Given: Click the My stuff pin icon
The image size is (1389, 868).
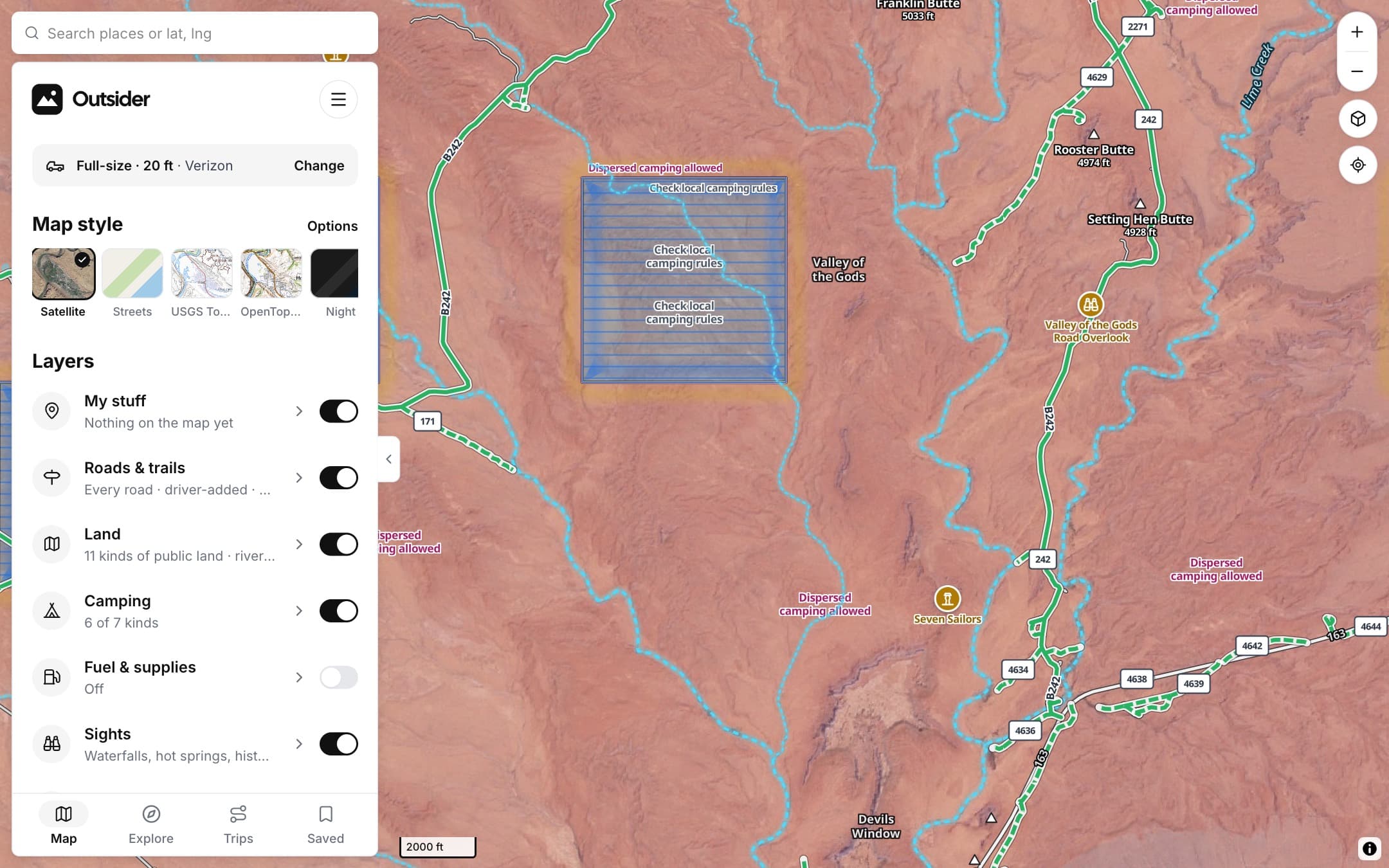Looking at the screenshot, I should [51, 411].
